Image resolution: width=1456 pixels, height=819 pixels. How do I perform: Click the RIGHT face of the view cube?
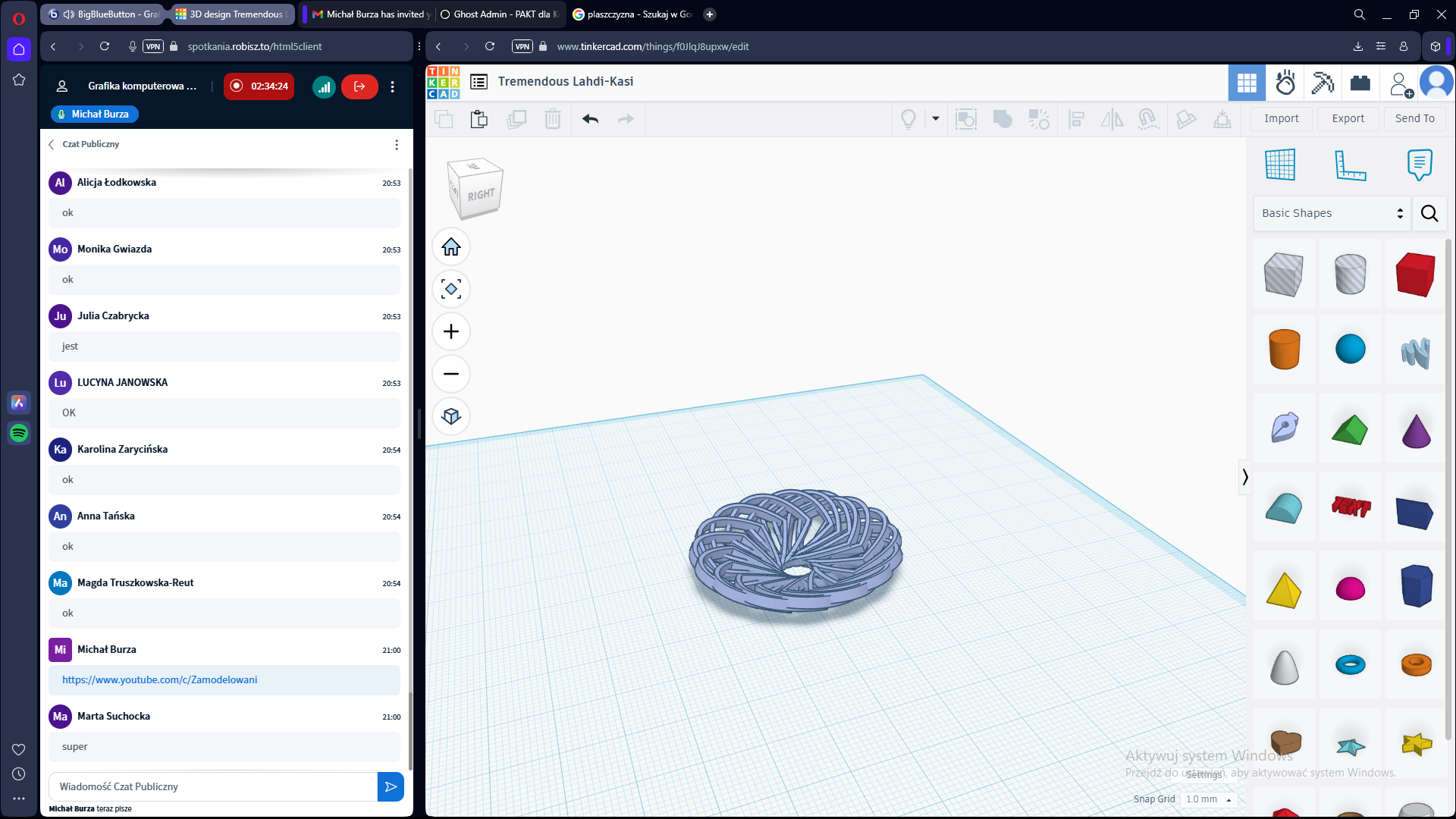(481, 195)
